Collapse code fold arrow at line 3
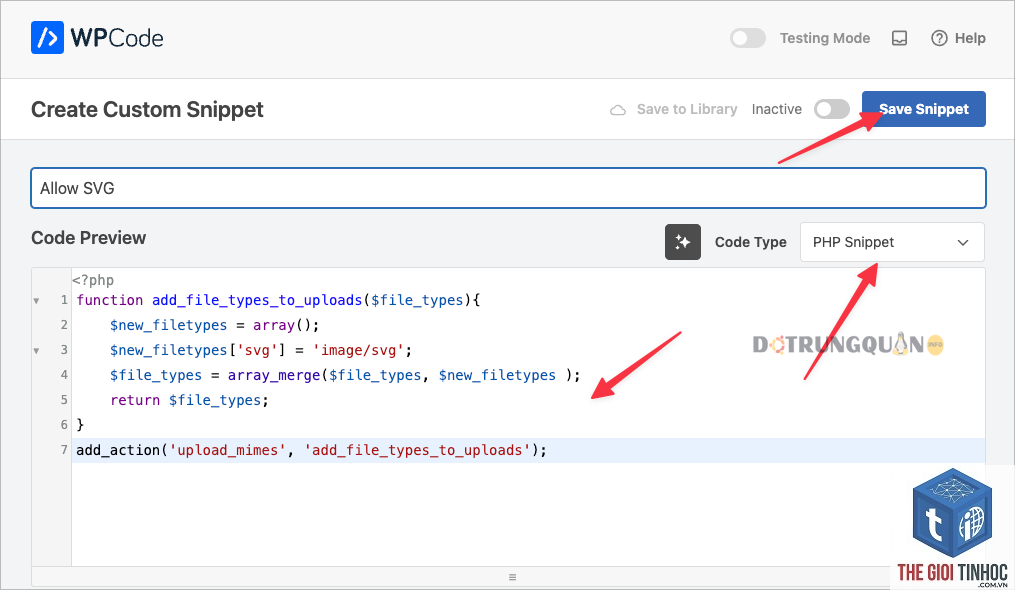This screenshot has height=590, width=1015. click(x=36, y=350)
